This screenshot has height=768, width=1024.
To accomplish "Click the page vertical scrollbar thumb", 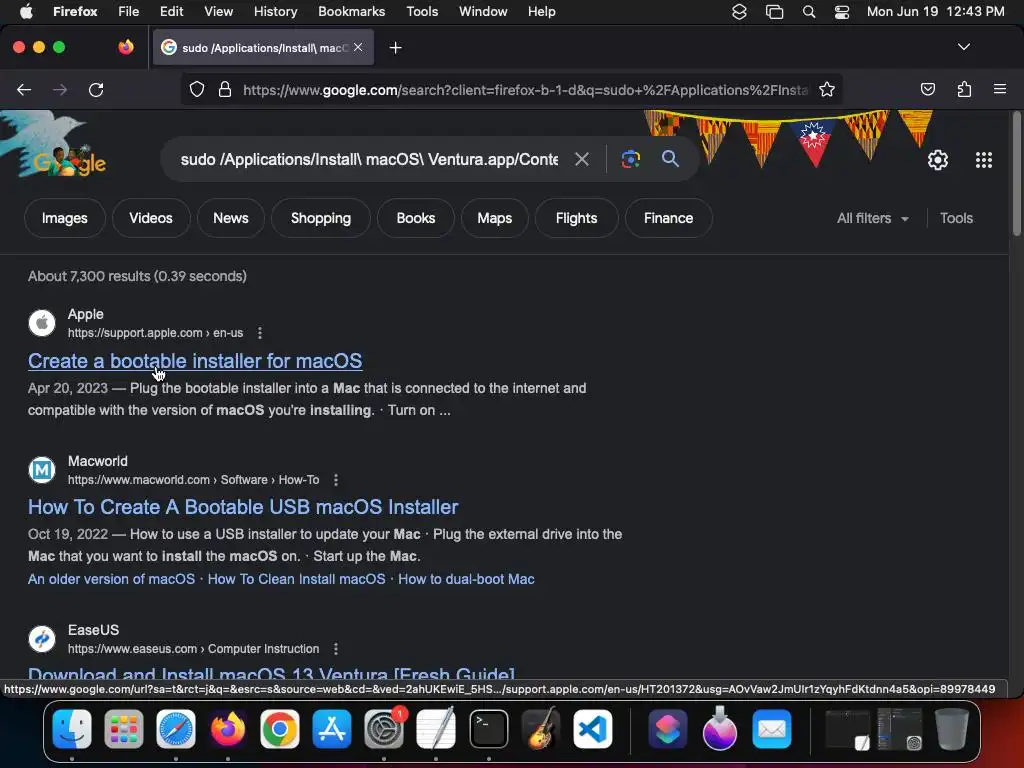I will click(x=1016, y=174).
